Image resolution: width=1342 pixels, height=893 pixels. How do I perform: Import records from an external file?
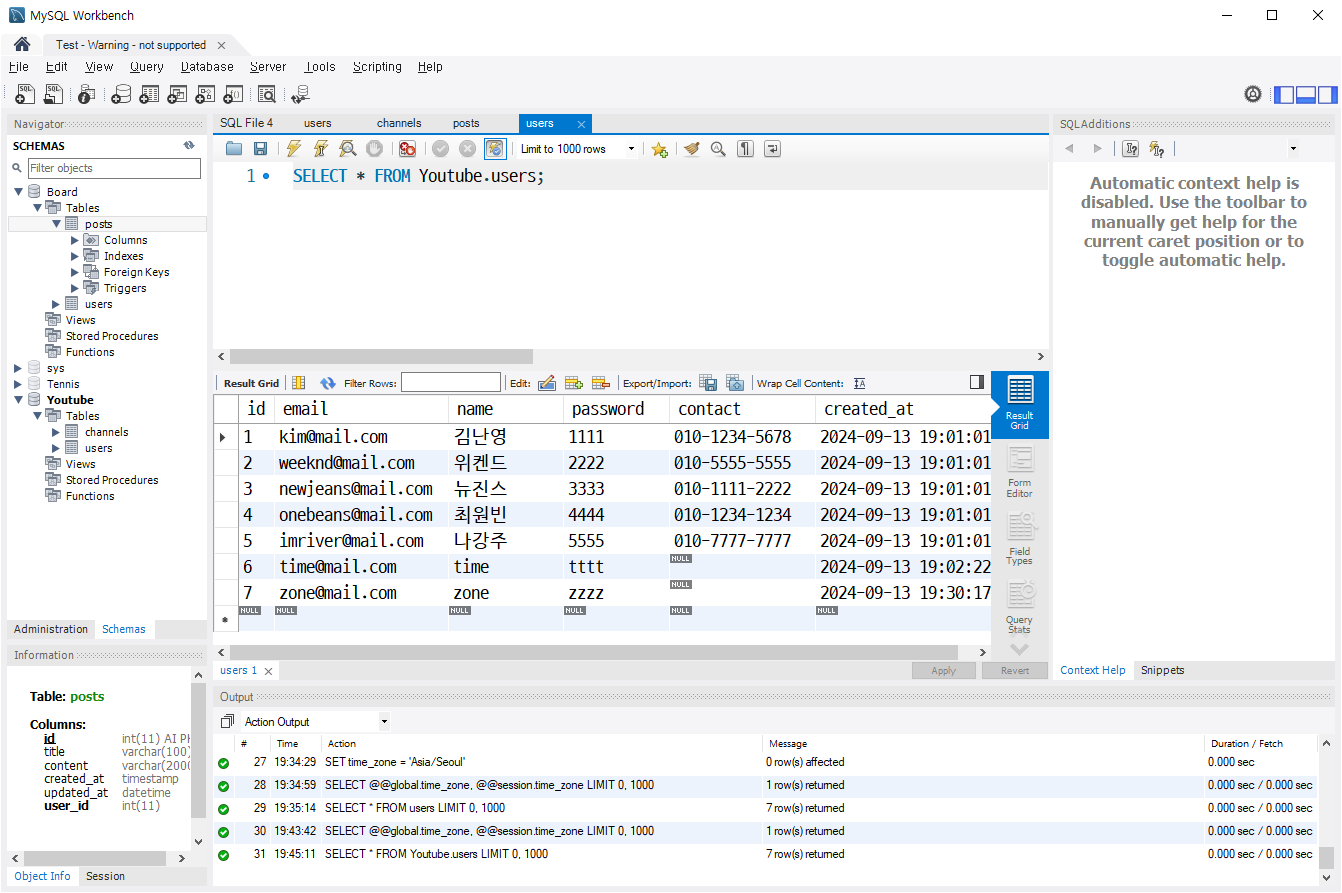pos(735,383)
